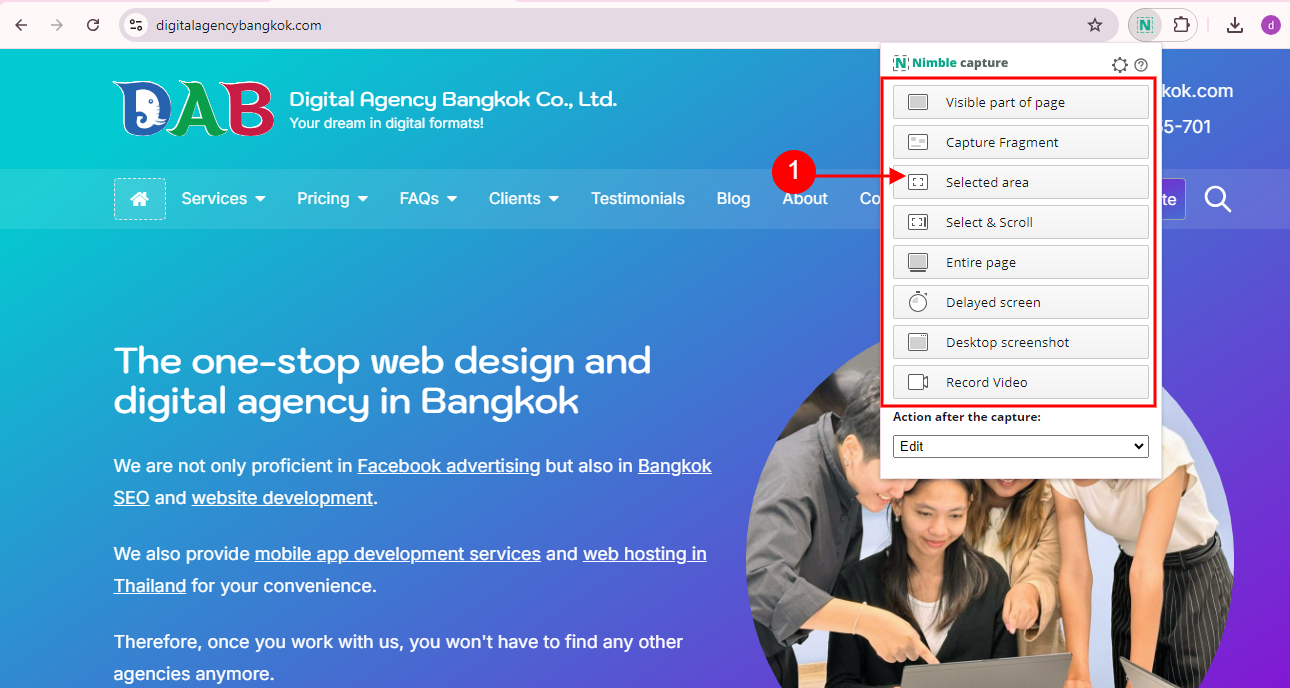Expand the Pricing menu
The width and height of the screenshot is (1290, 688).
click(x=332, y=199)
